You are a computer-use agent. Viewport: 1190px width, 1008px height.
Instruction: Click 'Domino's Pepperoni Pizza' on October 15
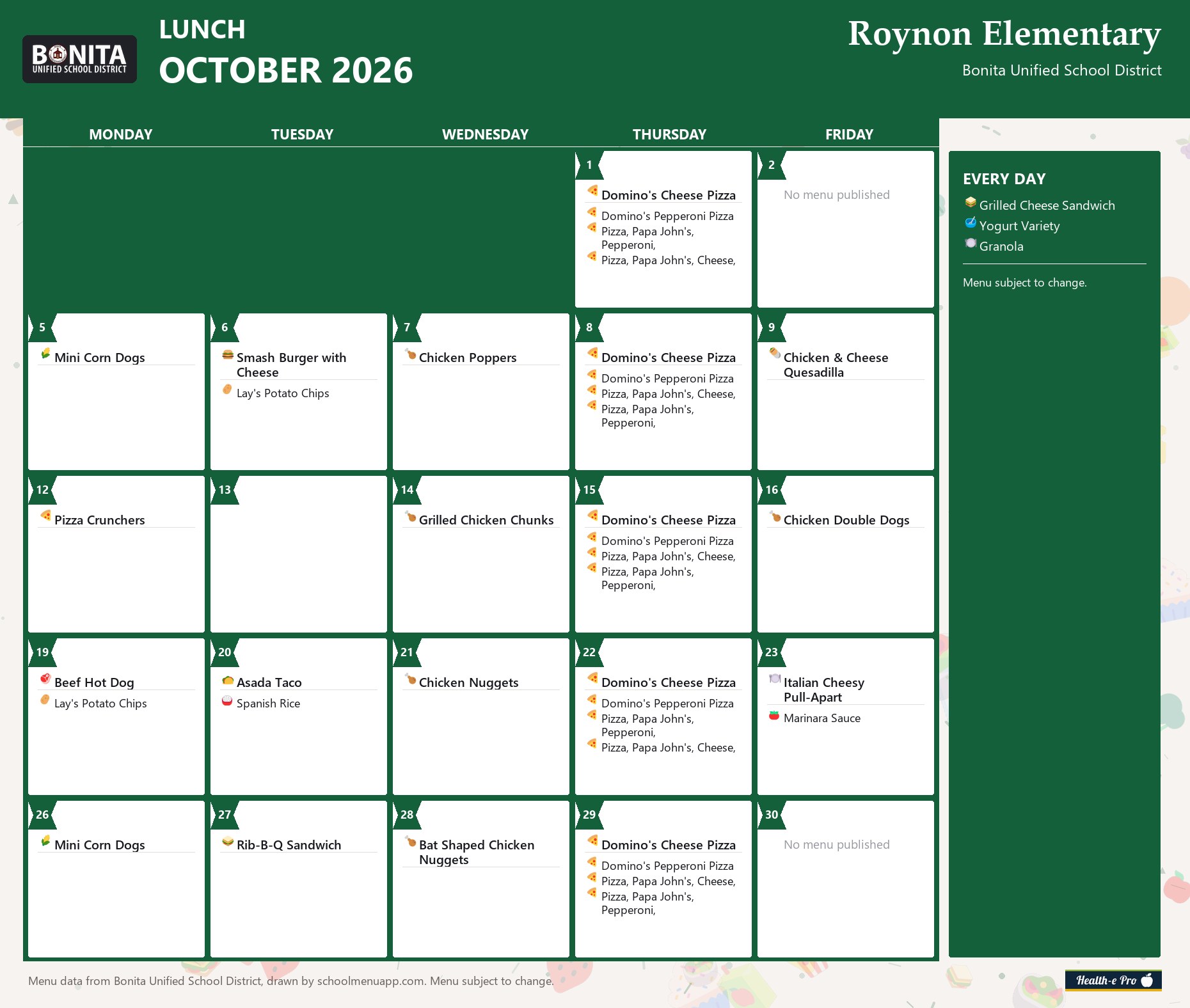(667, 541)
